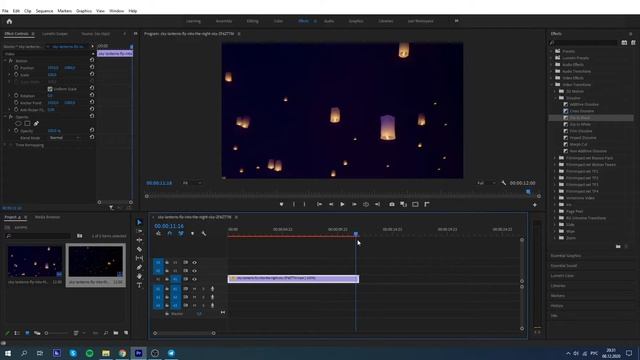Select the Type tool
640x360 pixels.
tap(139, 285)
